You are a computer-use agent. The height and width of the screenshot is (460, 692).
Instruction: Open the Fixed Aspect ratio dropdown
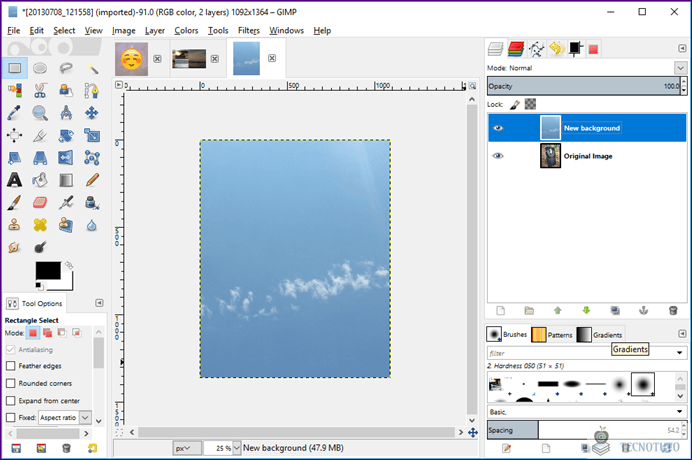pos(85,417)
